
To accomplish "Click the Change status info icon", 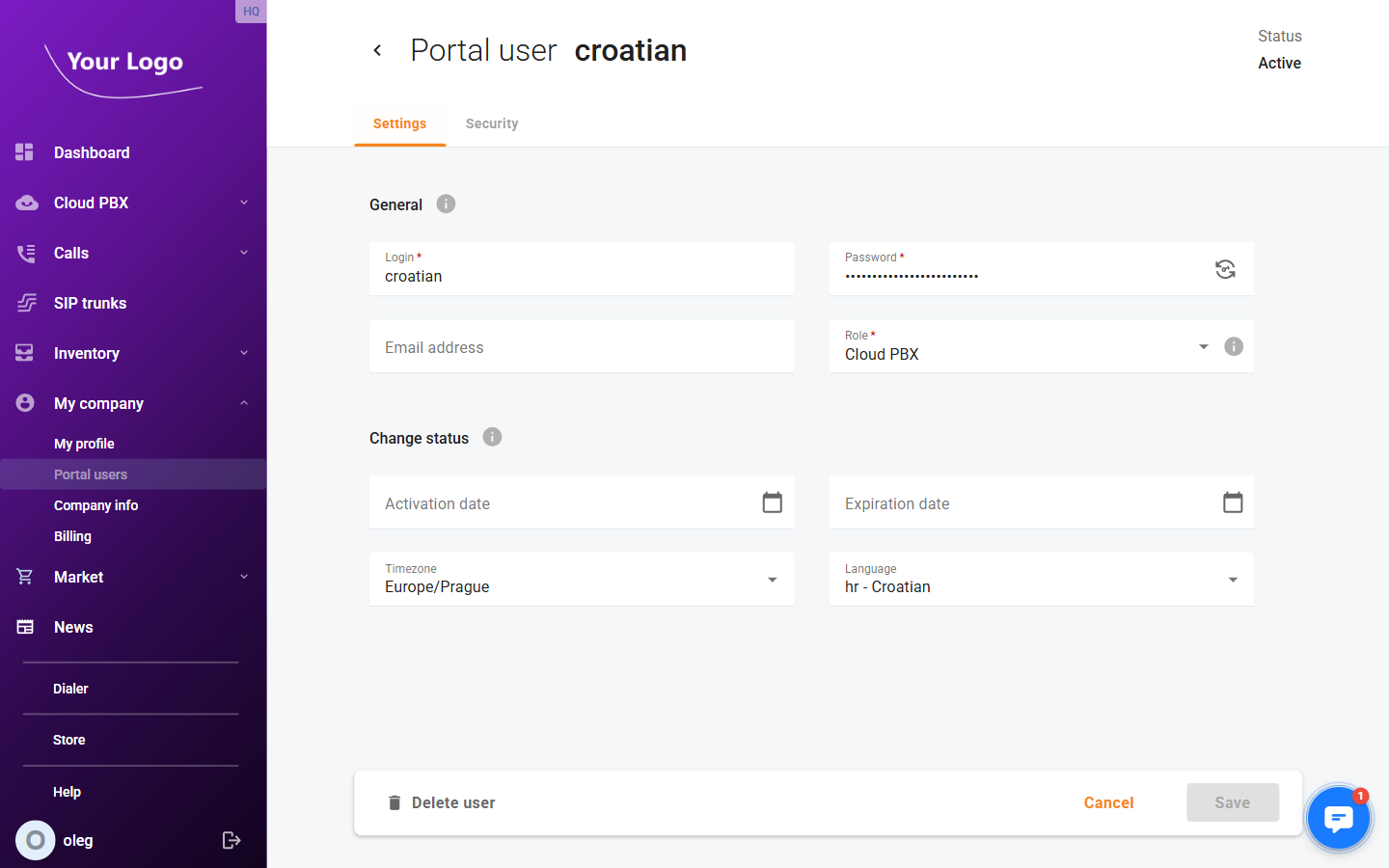I will pyautogui.click(x=492, y=437).
